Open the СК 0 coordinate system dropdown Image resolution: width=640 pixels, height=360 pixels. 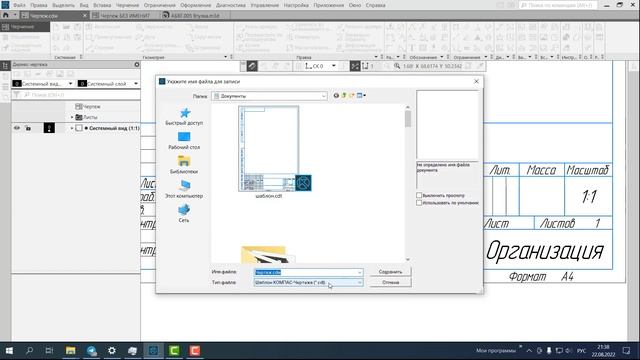333,66
